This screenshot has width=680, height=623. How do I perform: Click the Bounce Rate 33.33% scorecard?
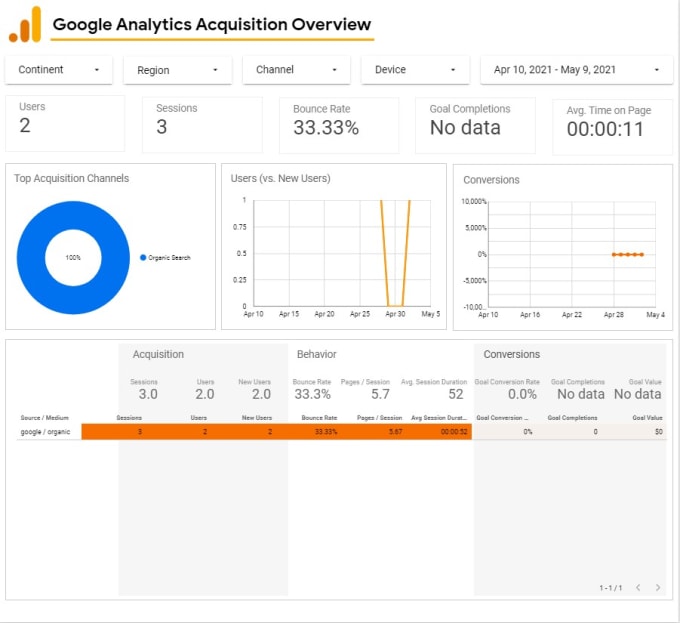click(339, 125)
